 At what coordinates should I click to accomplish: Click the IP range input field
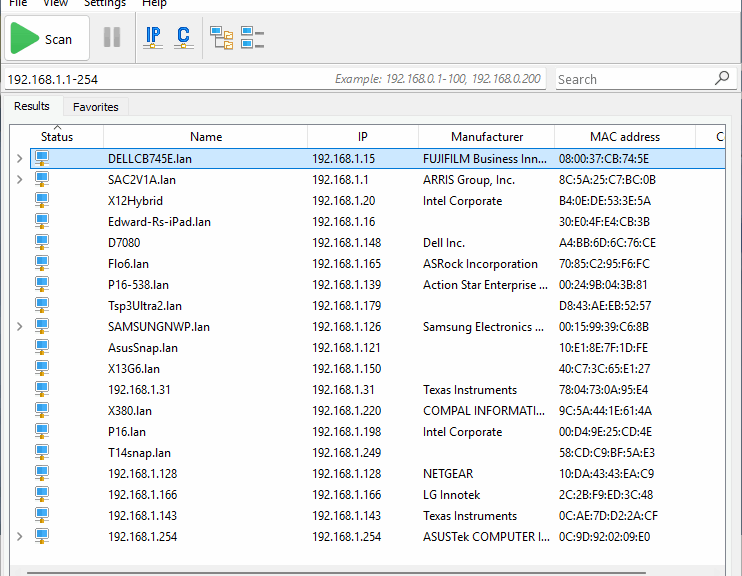tap(274, 79)
